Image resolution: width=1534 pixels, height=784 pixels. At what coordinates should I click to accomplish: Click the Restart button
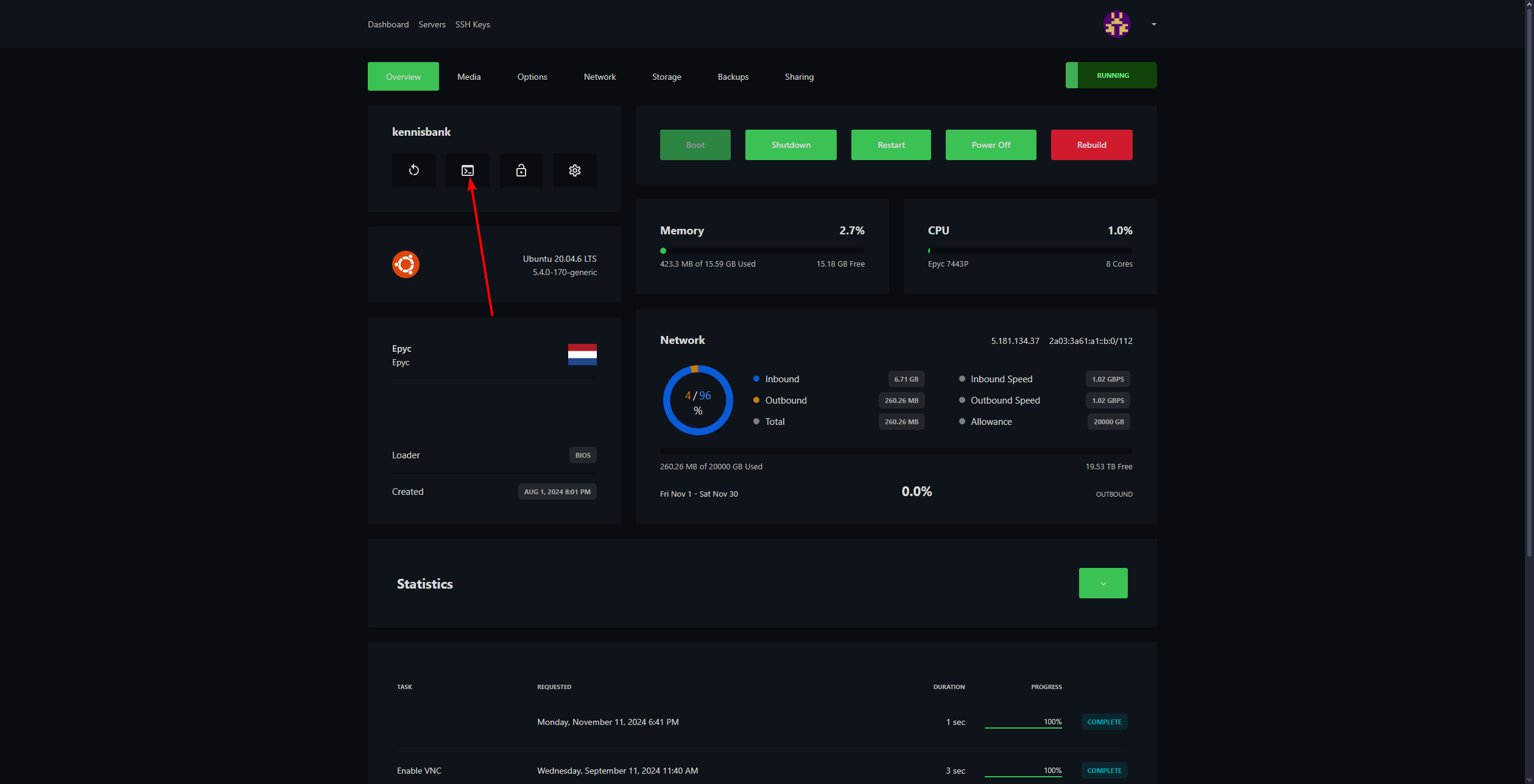point(890,145)
